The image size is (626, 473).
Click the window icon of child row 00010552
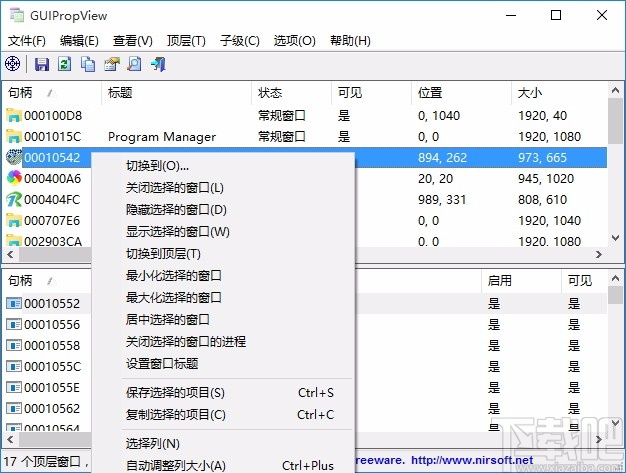pyautogui.click(x=14, y=303)
